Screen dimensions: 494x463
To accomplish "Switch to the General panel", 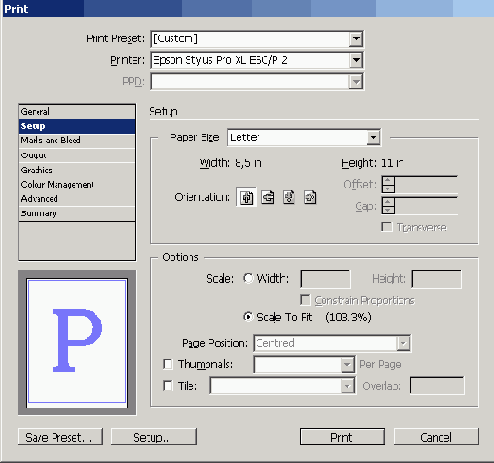I will coord(77,112).
